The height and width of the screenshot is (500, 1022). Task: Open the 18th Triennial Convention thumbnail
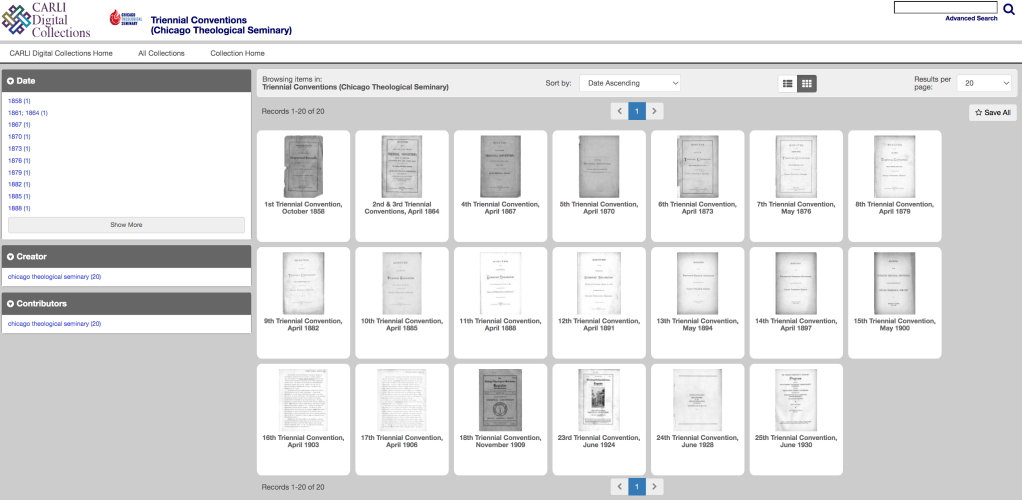pyautogui.click(x=501, y=401)
